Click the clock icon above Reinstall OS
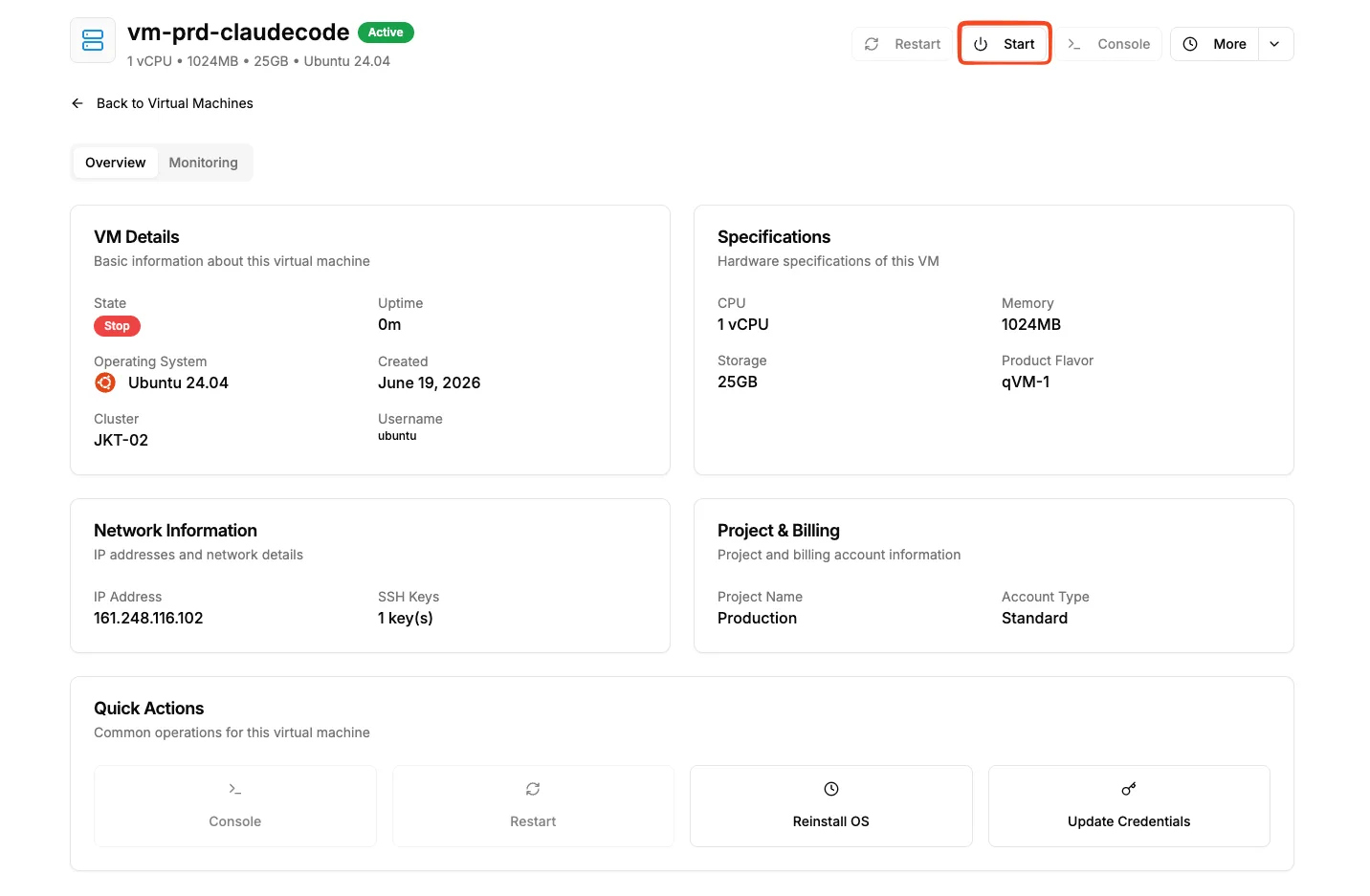 [x=831, y=789]
